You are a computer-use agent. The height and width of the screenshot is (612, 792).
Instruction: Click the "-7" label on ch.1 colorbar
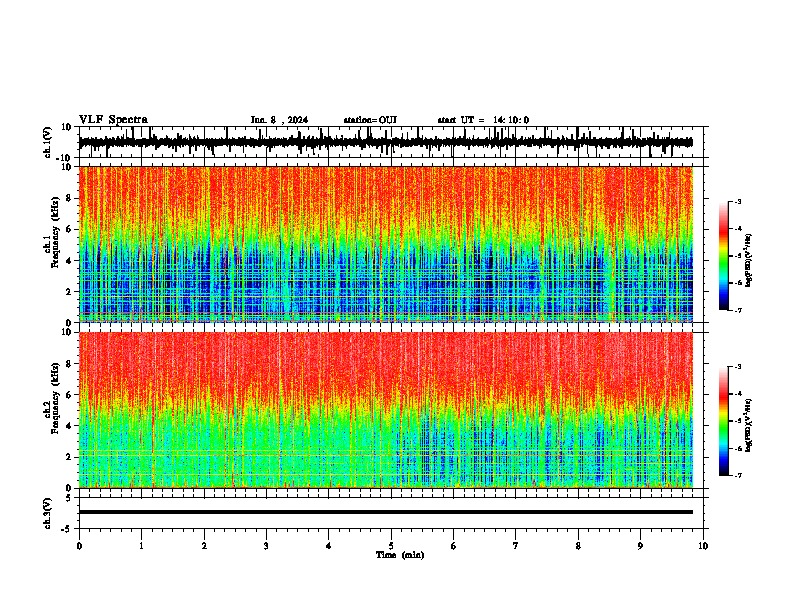click(x=738, y=310)
